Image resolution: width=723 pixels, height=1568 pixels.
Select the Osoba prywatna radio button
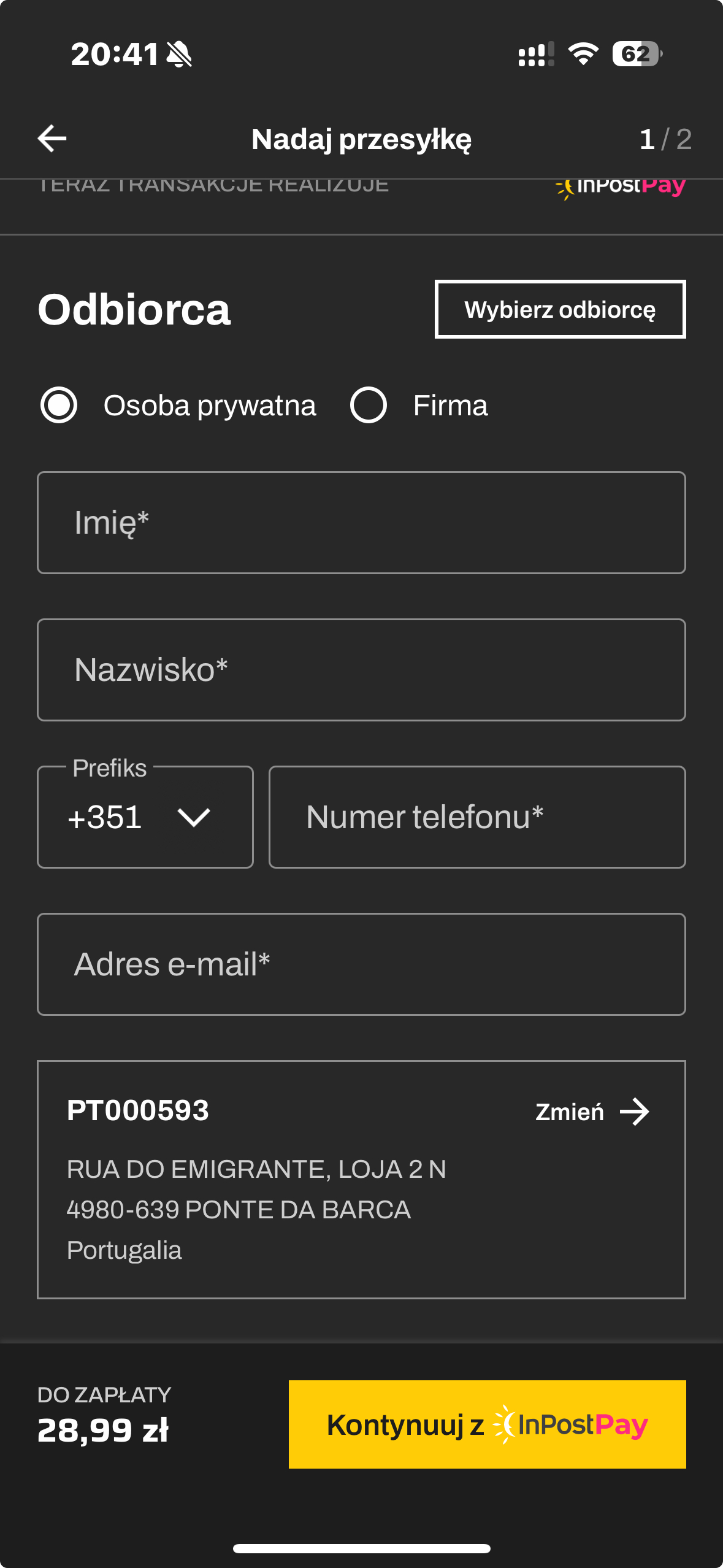point(59,405)
